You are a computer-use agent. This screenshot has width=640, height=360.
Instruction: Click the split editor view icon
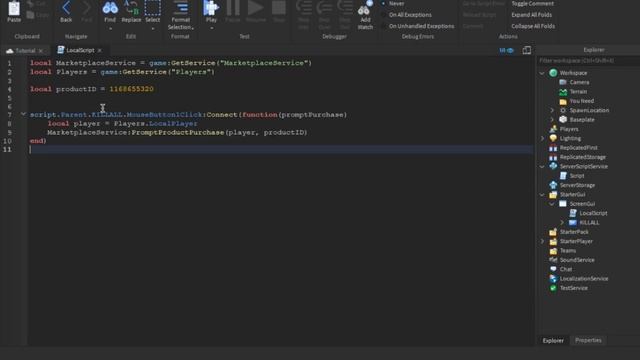click(527, 50)
